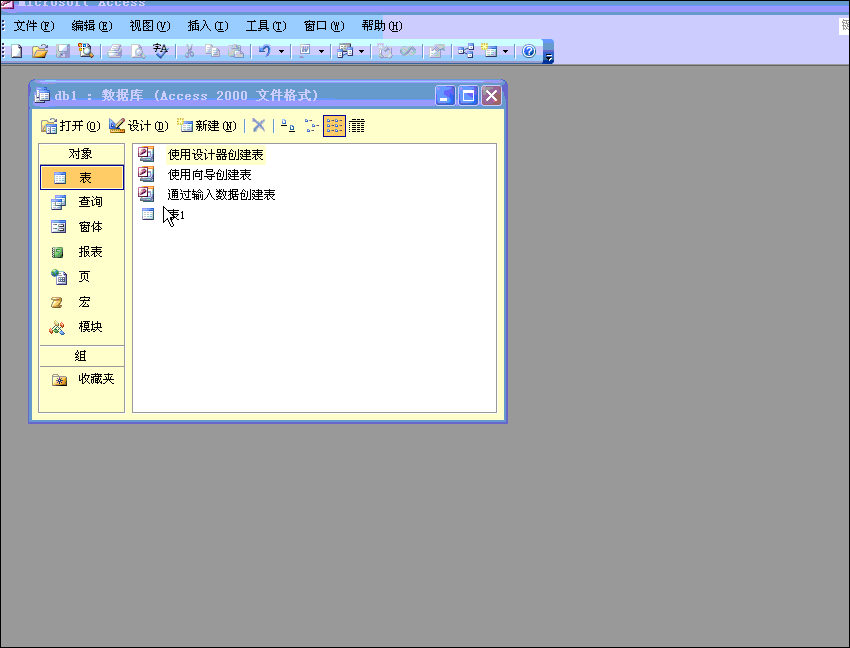Switch to 报表 reports objects
850x648 pixels.
[82, 252]
